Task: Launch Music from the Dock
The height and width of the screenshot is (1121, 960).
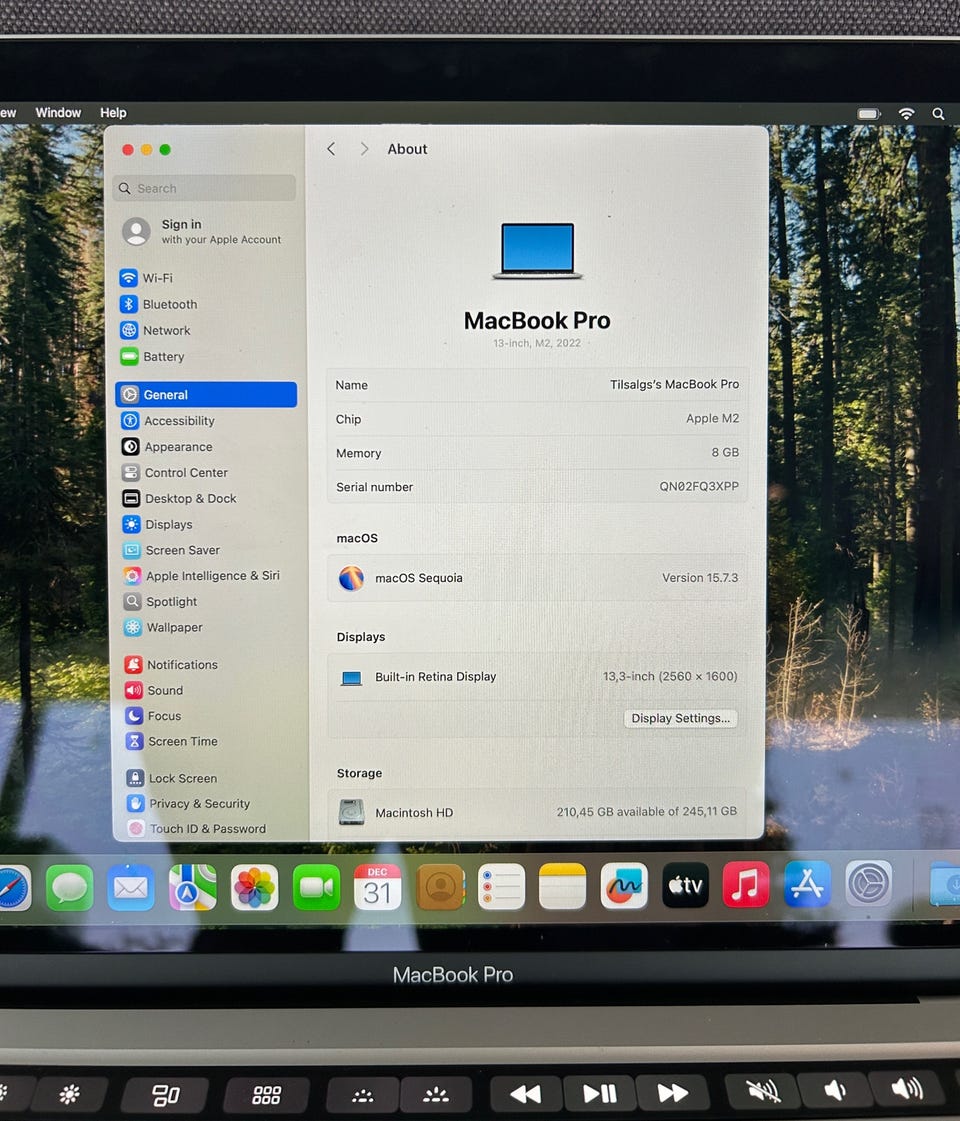Action: [746, 884]
